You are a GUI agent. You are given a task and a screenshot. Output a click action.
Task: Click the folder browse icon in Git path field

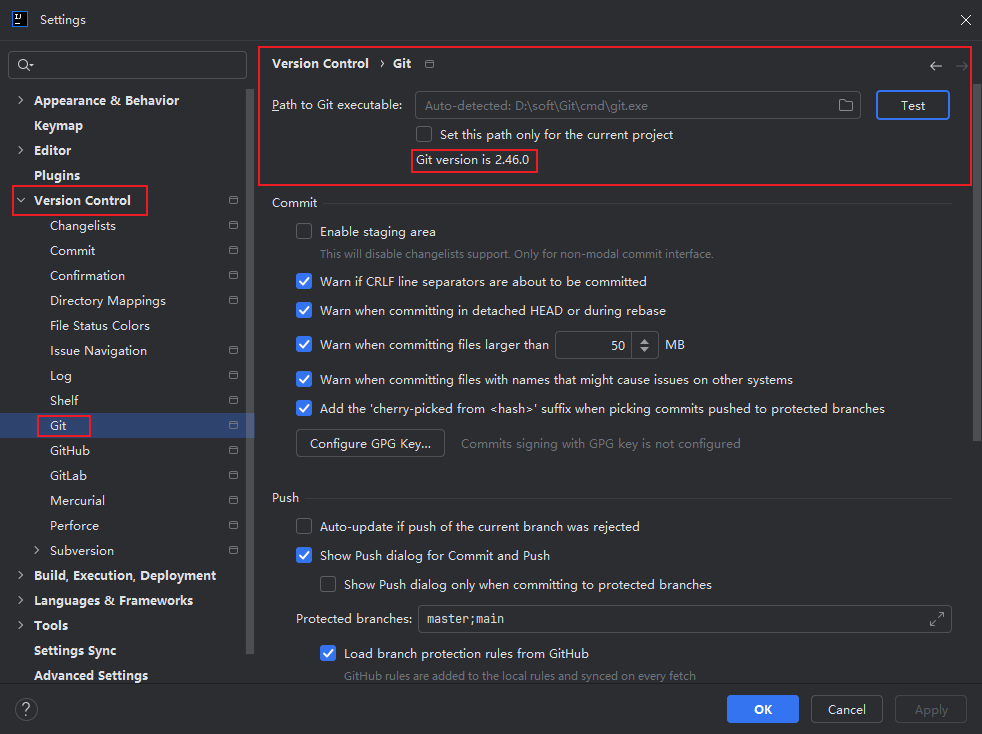(x=845, y=105)
